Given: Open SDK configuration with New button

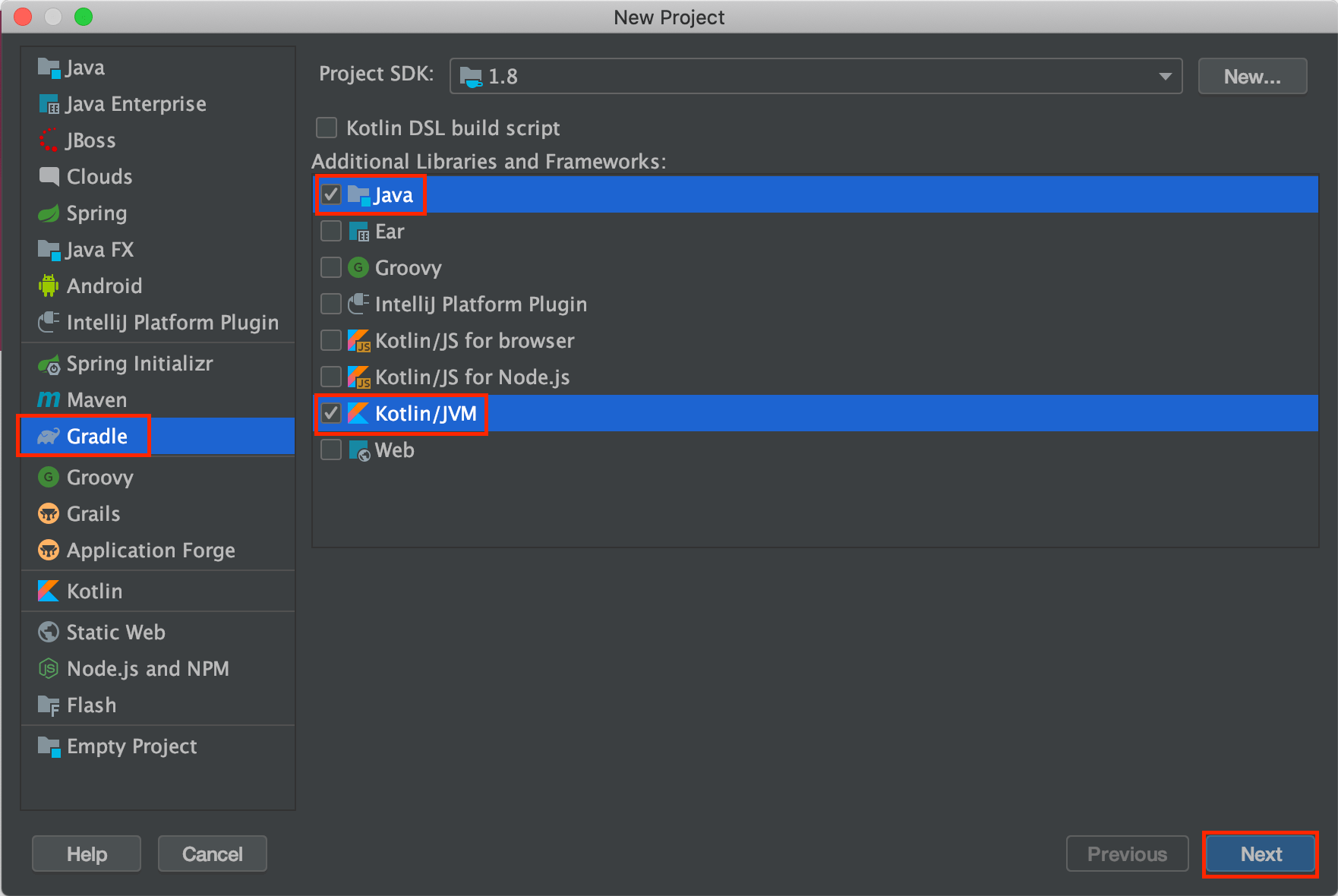Looking at the screenshot, I should [x=1251, y=76].
